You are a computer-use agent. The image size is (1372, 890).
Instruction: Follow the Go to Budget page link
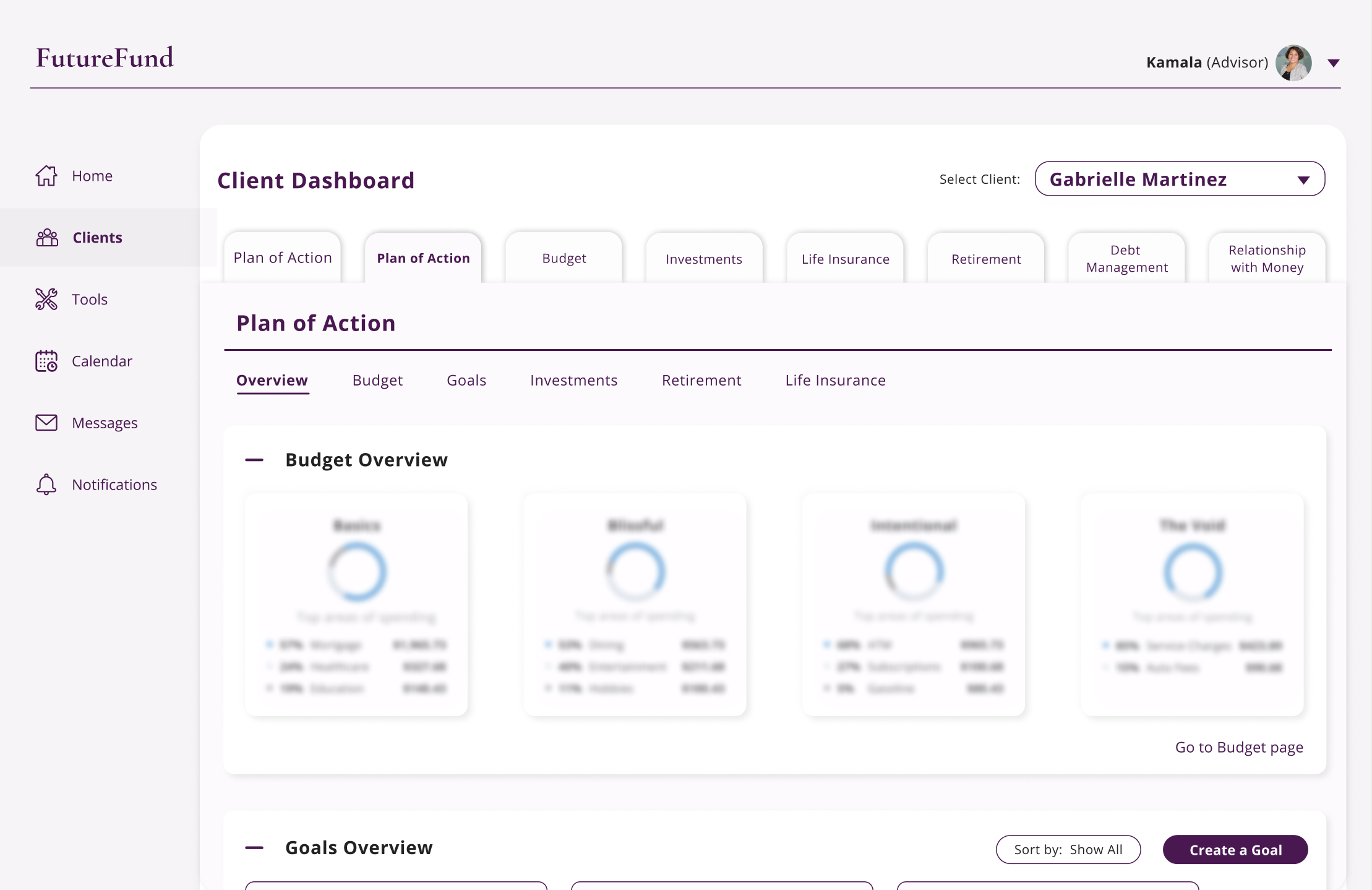1239,748
